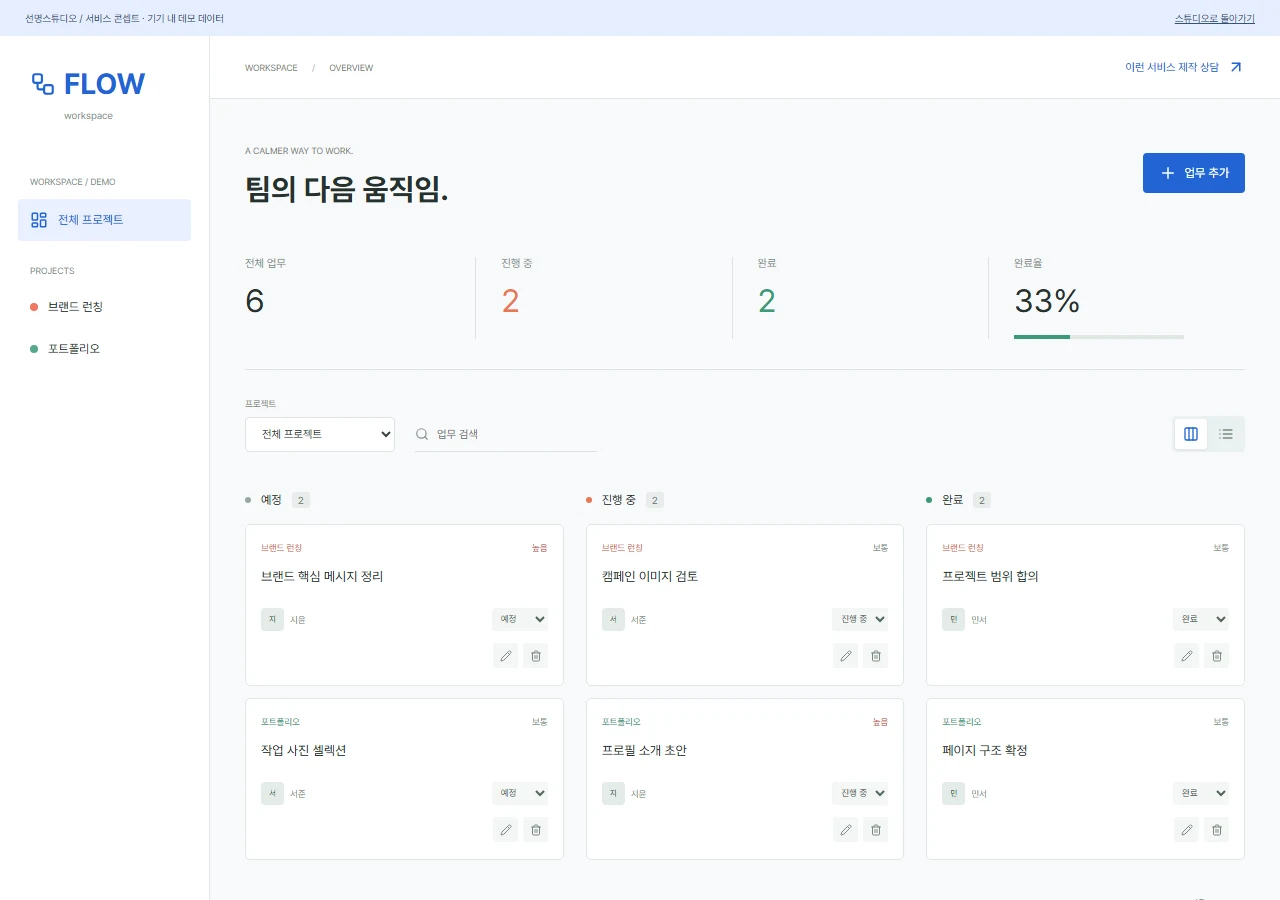The height and width of the screenshot is (900, 1280).
Task: Open status dropdown on 페이지 구조 확정
Action: [1201, 794]
